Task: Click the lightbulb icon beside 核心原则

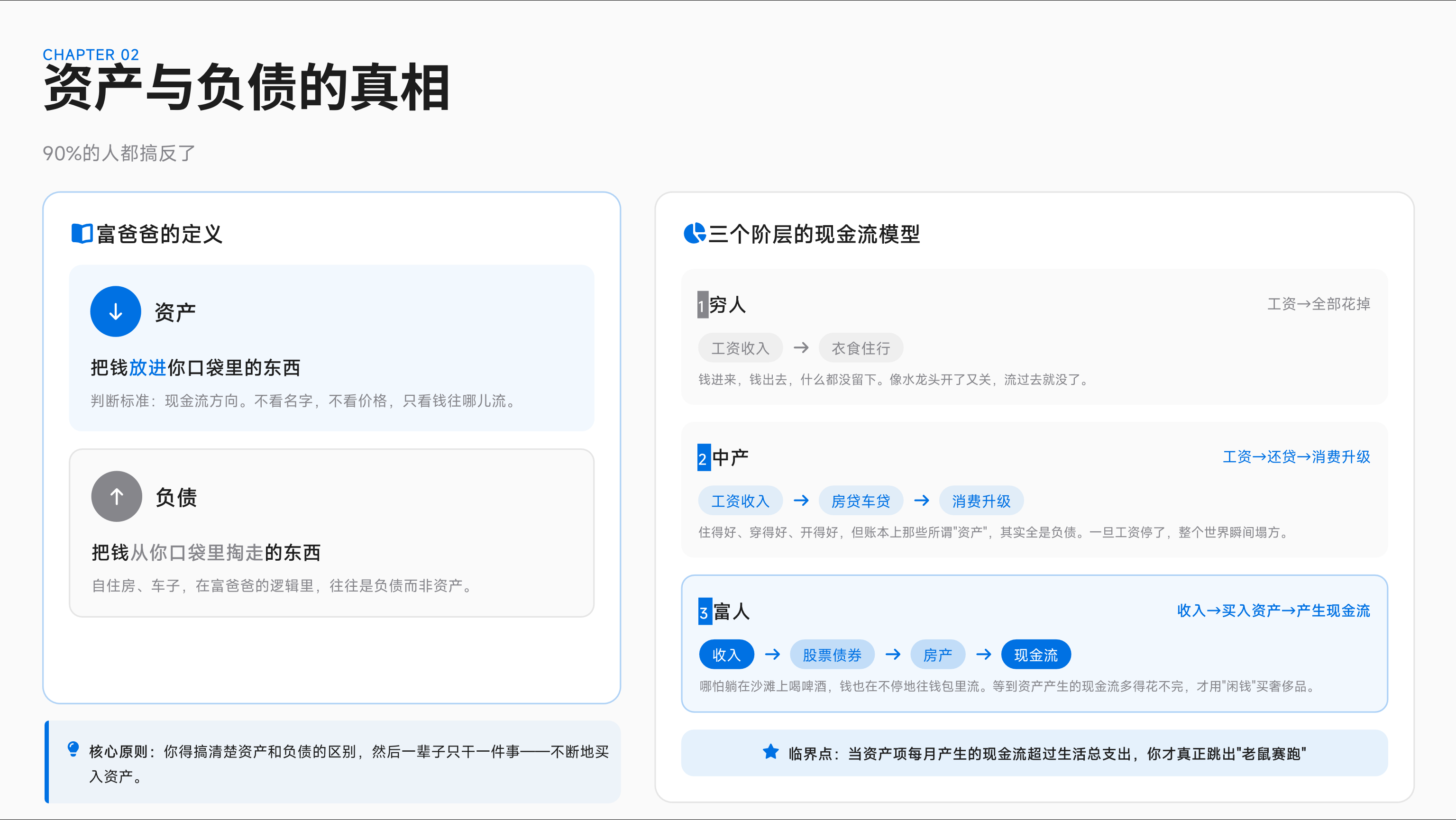Action: 73,749
